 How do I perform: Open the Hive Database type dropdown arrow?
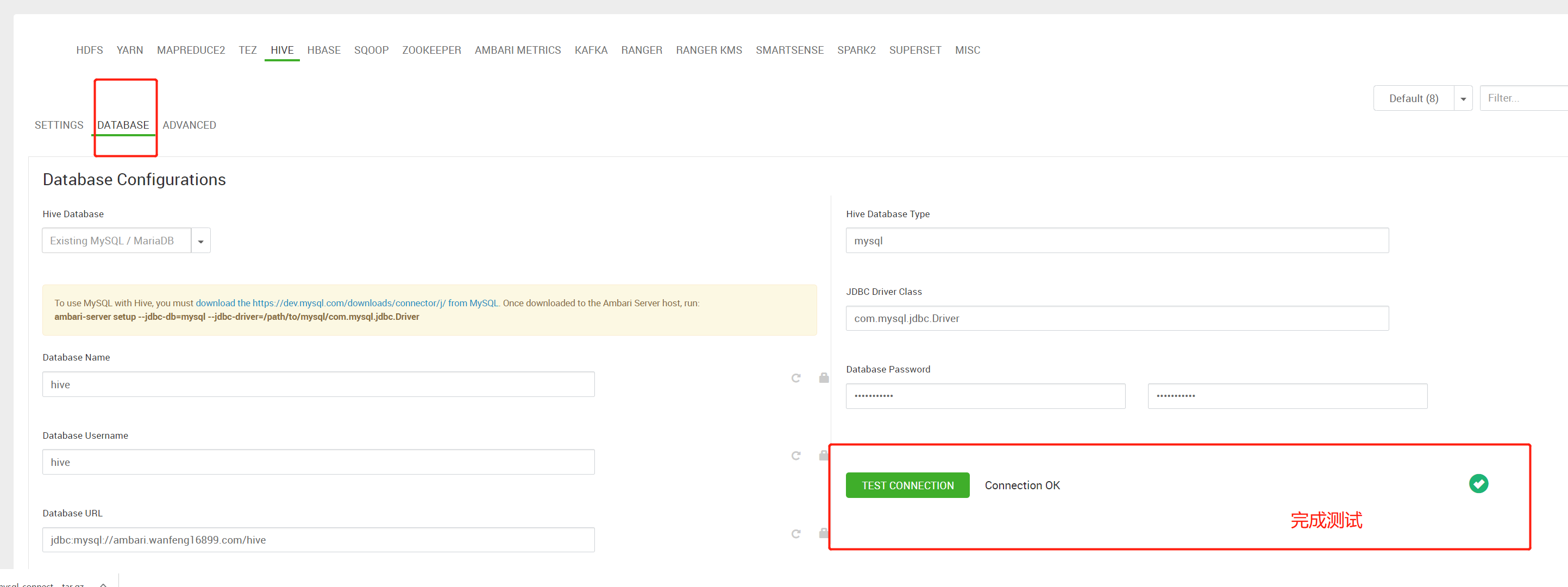click(x=201, y=241)
